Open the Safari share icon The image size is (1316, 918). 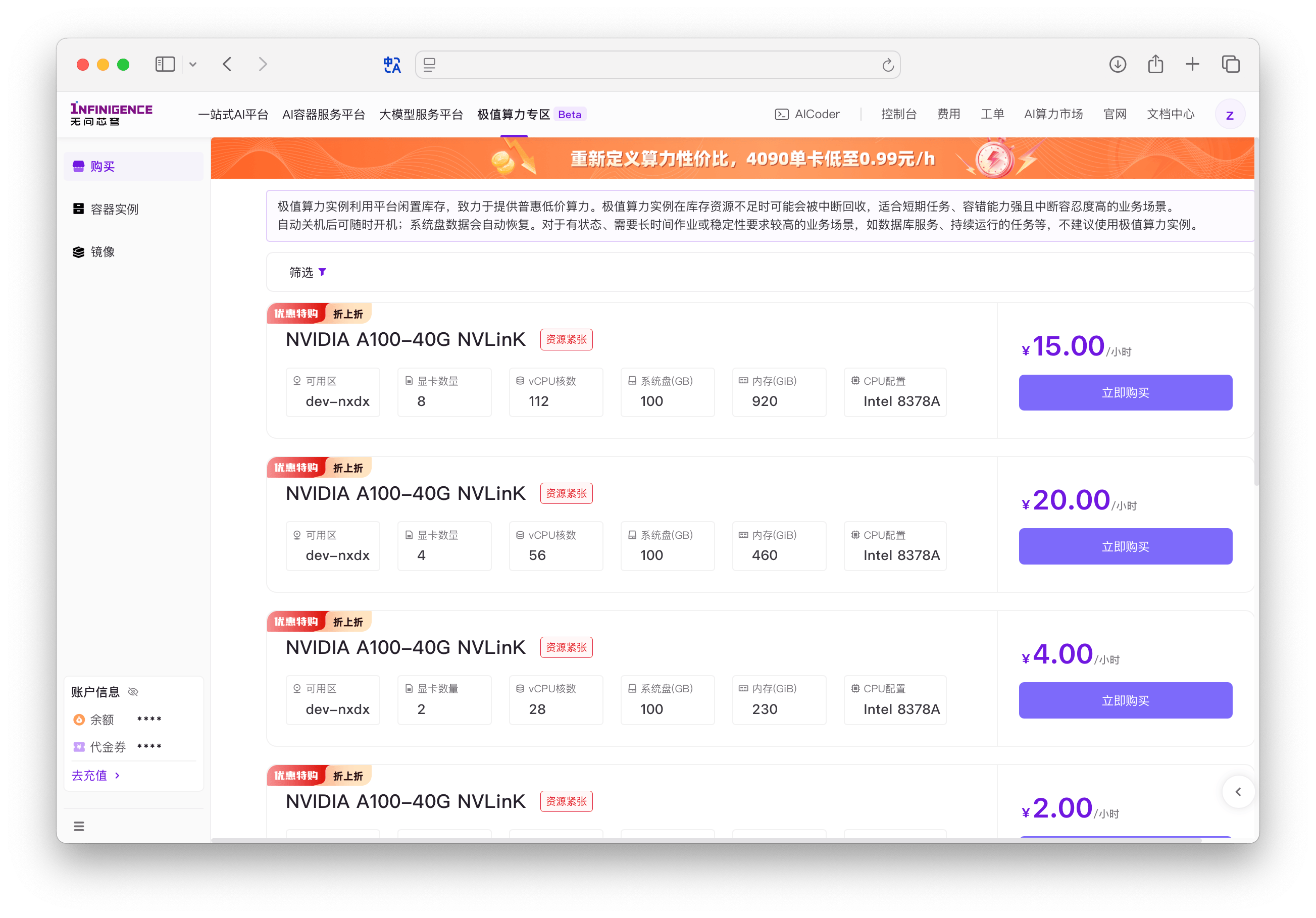(1155, 64)
